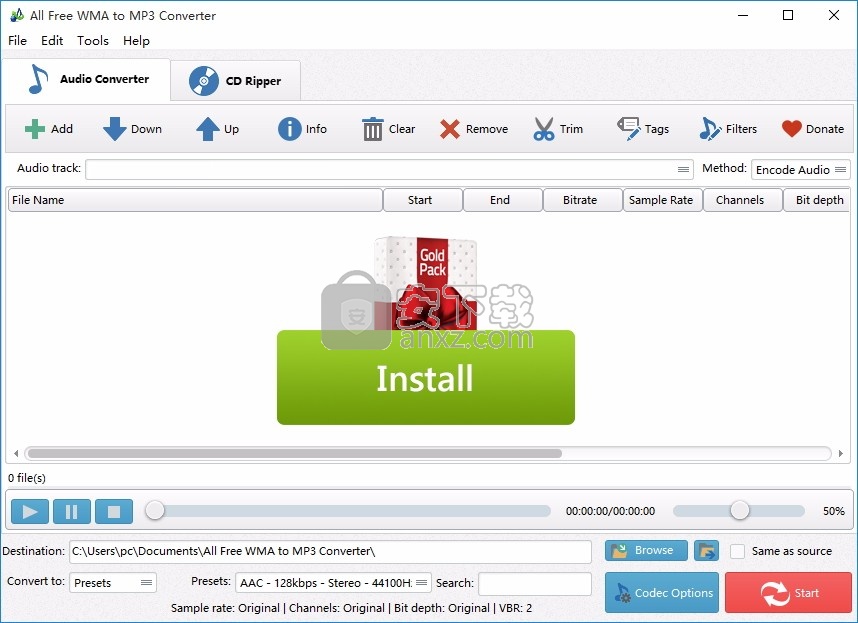This screenshot has width=858, height=623.
Task: Maximize the converter window
Action: pos(788,15)
